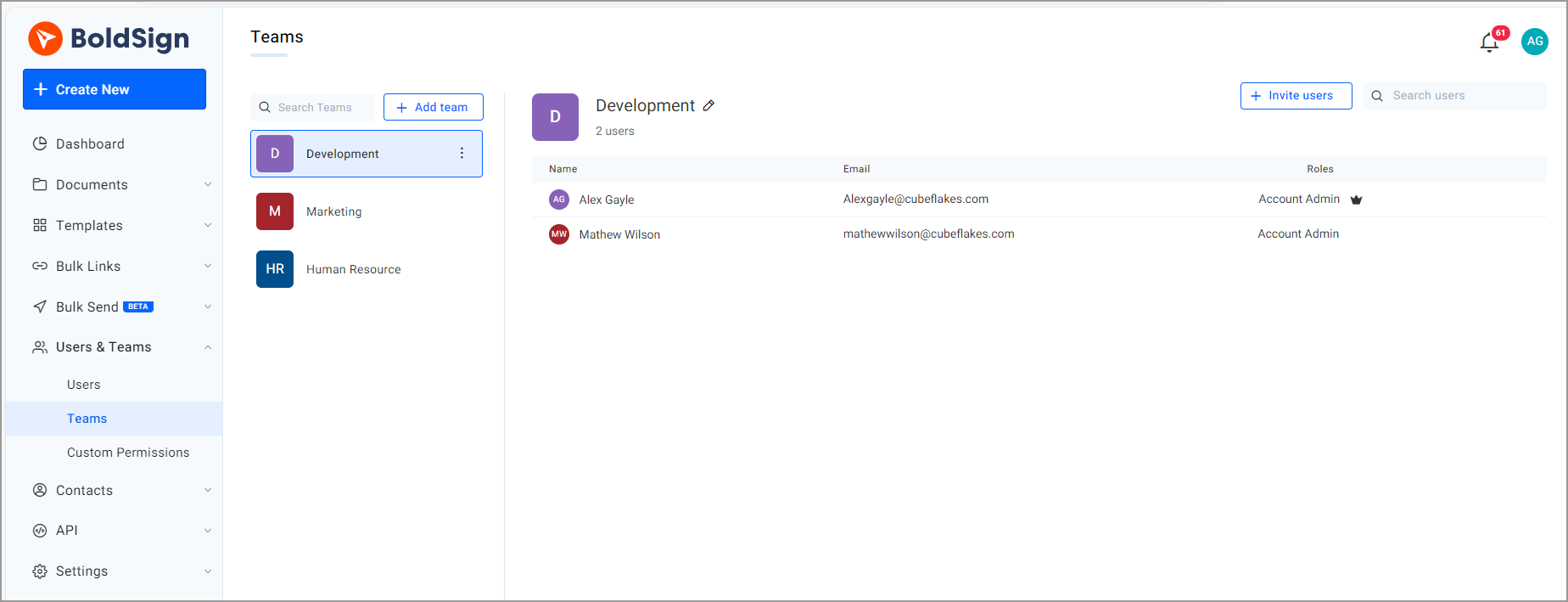The height and width of the screenshot is (602, 1568).
Task: Click the name Mathew Wilson
Action: tap(619, 234)
